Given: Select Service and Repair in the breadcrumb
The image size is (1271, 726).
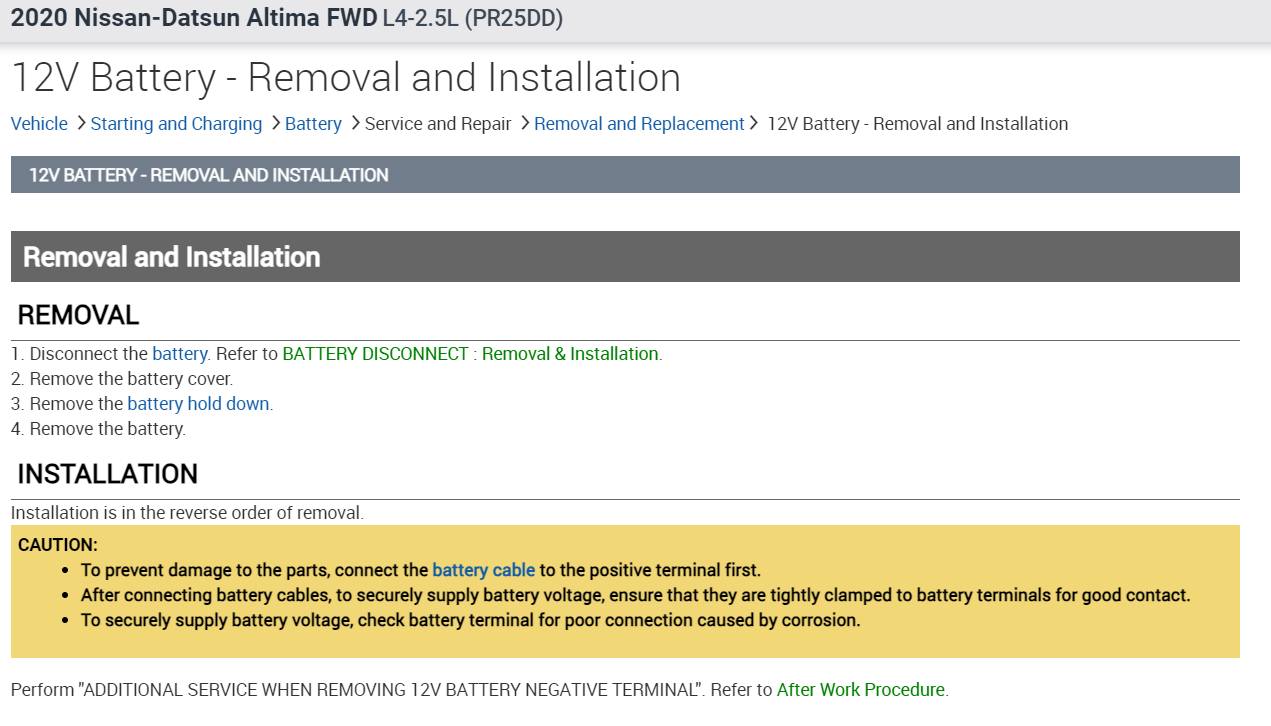Looking at the screenshot, I should (438, 124).
